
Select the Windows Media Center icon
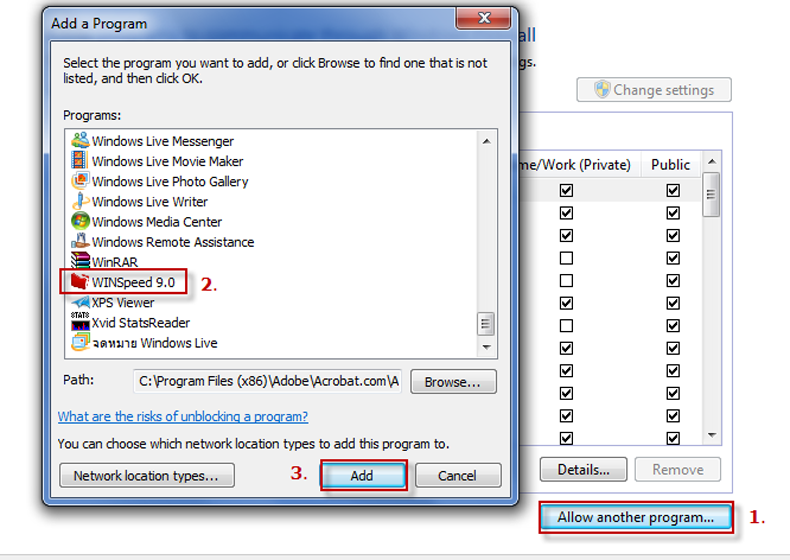point(80,222)
